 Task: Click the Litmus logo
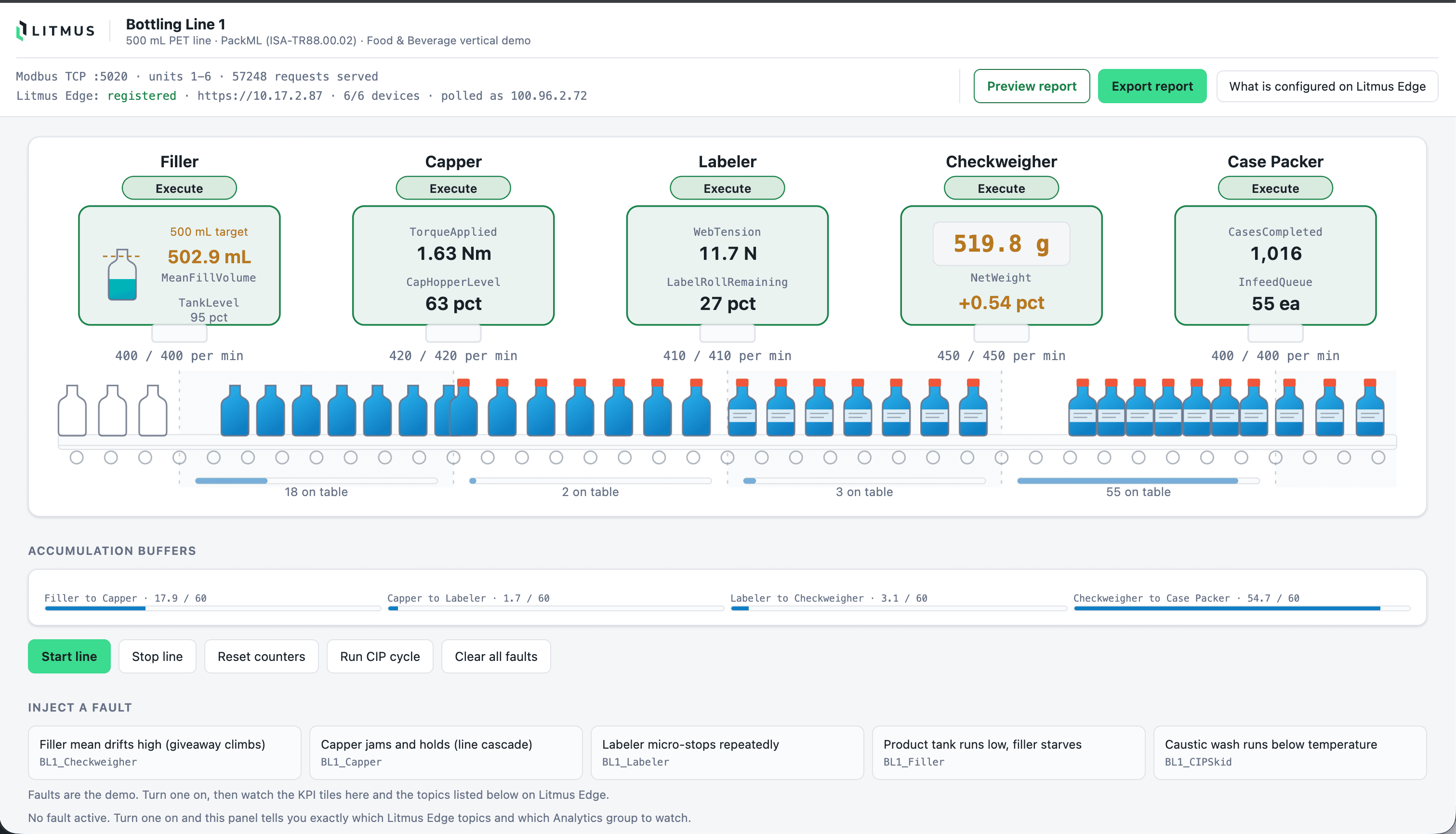pos(55,30)
